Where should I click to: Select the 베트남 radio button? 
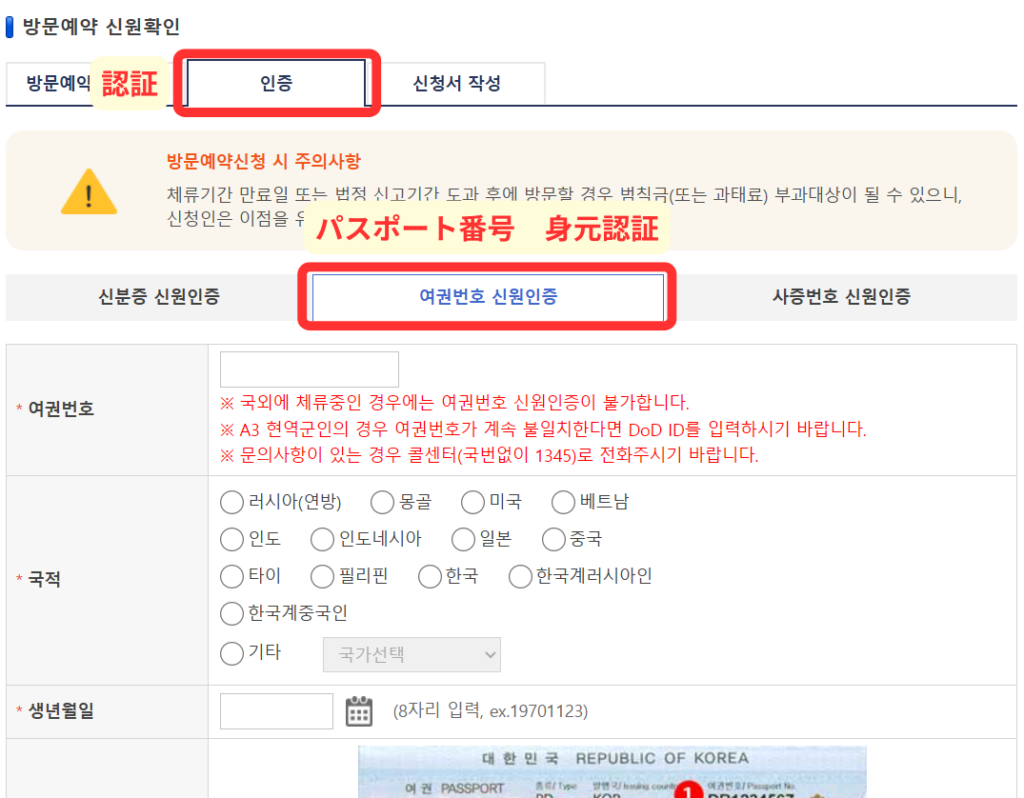[563, 502]
